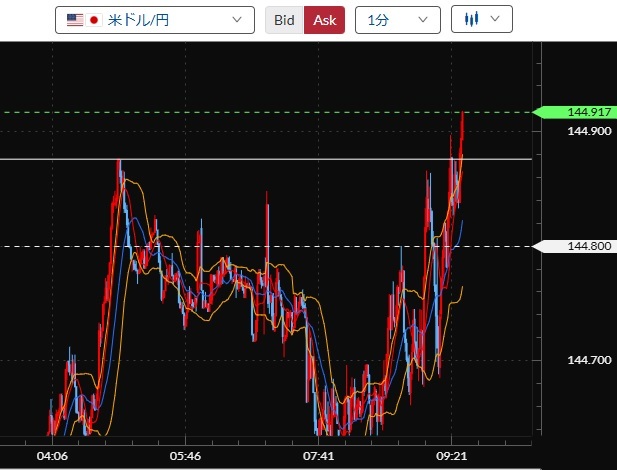The image size is (617, 470).
Task: Click the 05:46 time axis label
Action: [x=185, y=456]
